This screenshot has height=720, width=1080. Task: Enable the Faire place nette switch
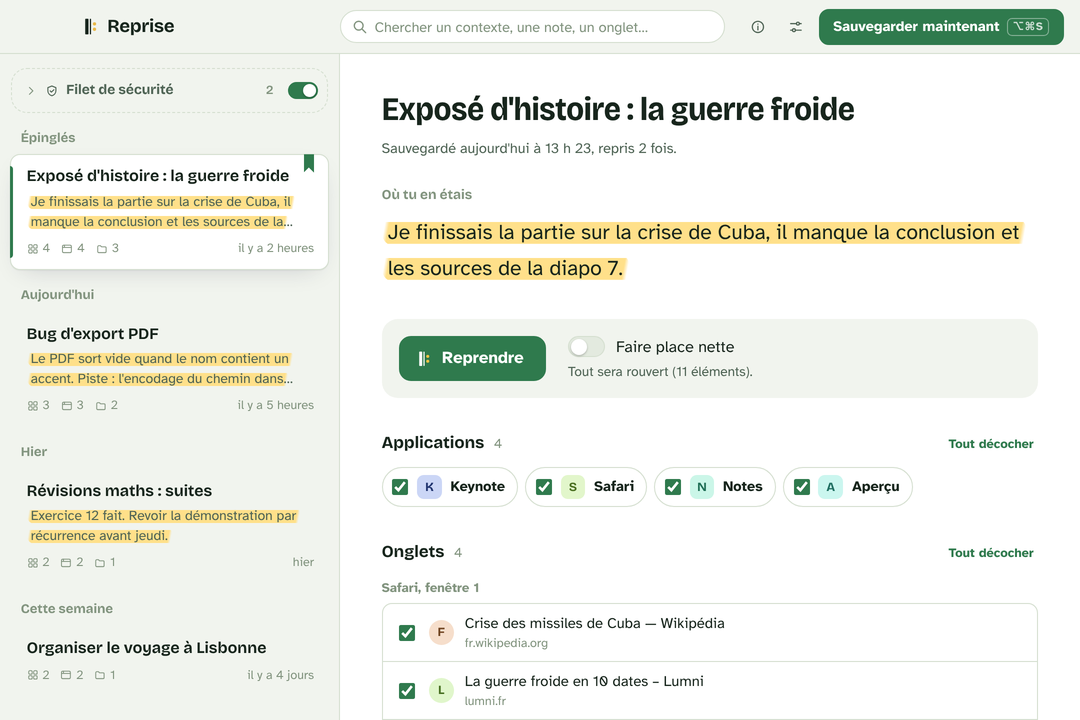pos(586,347)
